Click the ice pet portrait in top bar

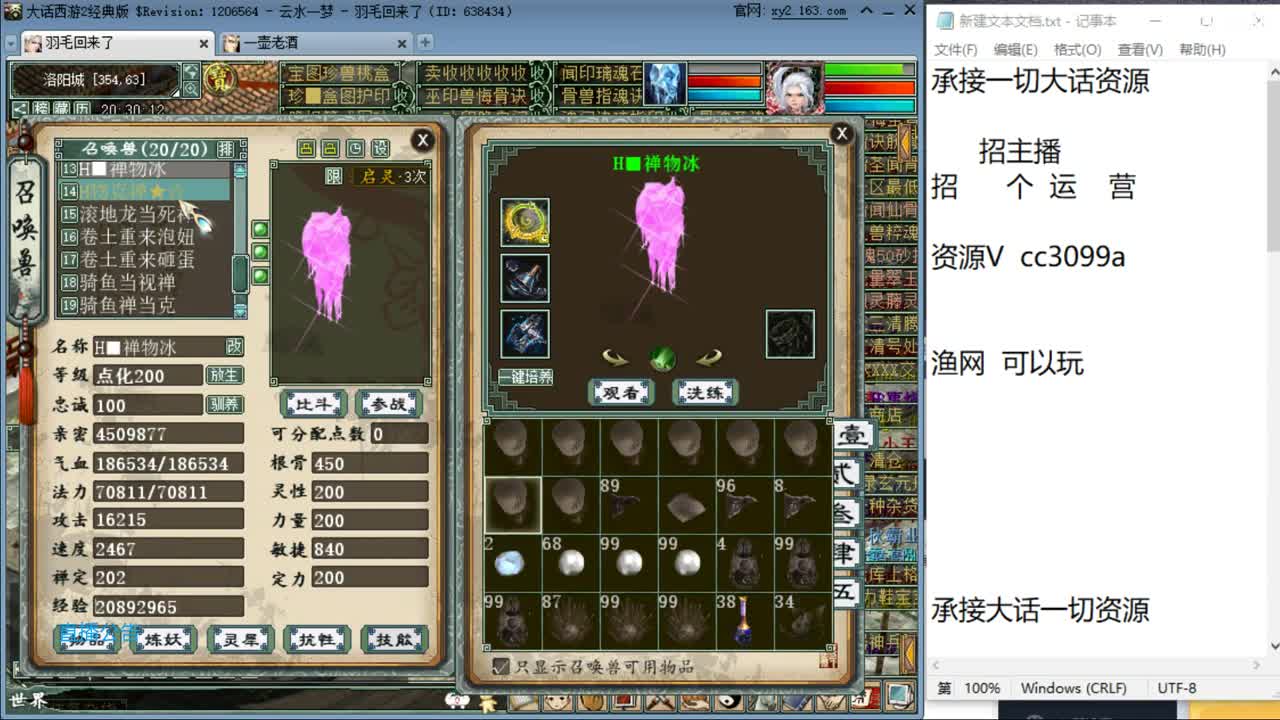click(665, 83)
